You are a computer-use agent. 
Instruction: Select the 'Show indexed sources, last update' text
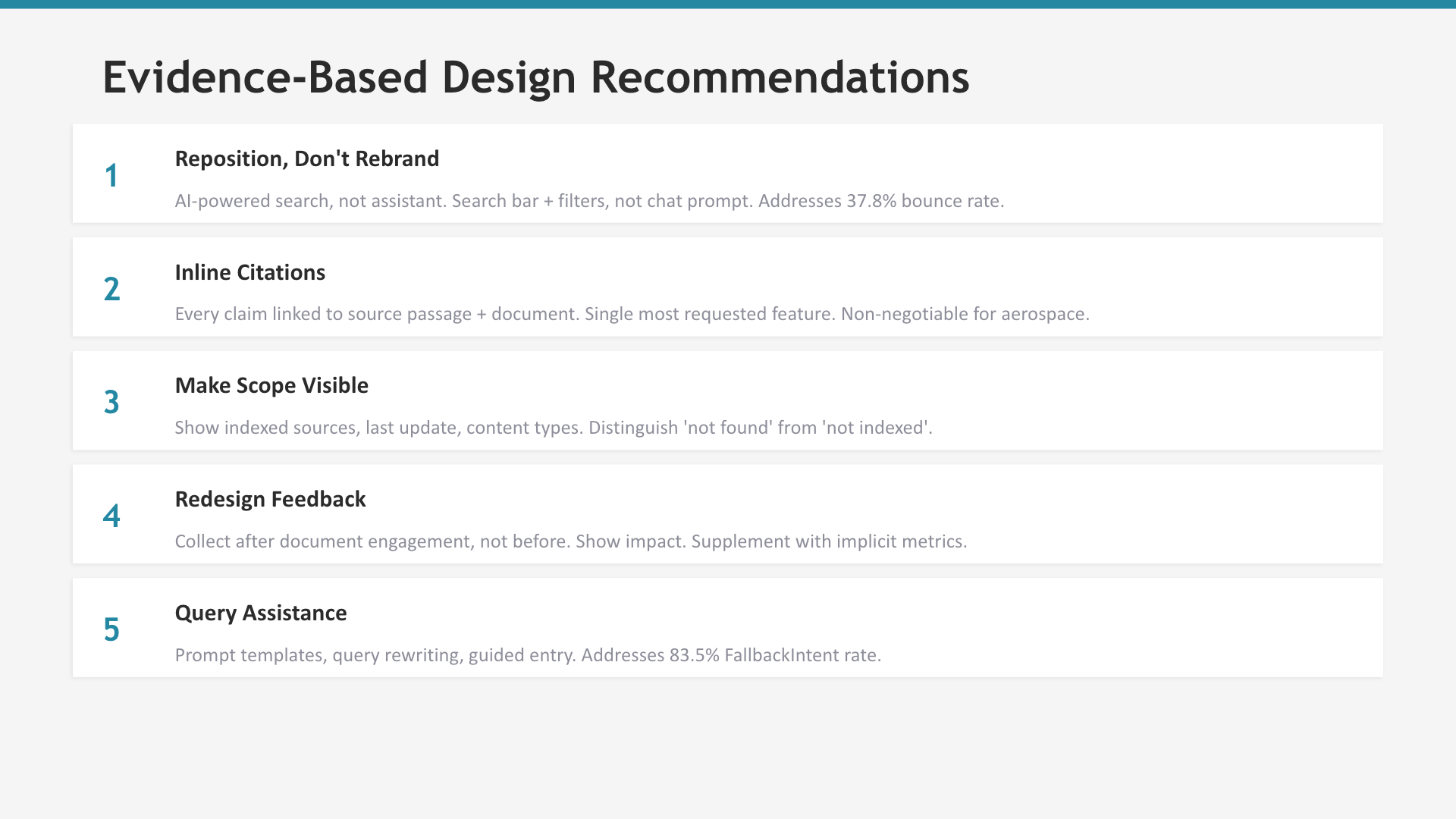554,428
